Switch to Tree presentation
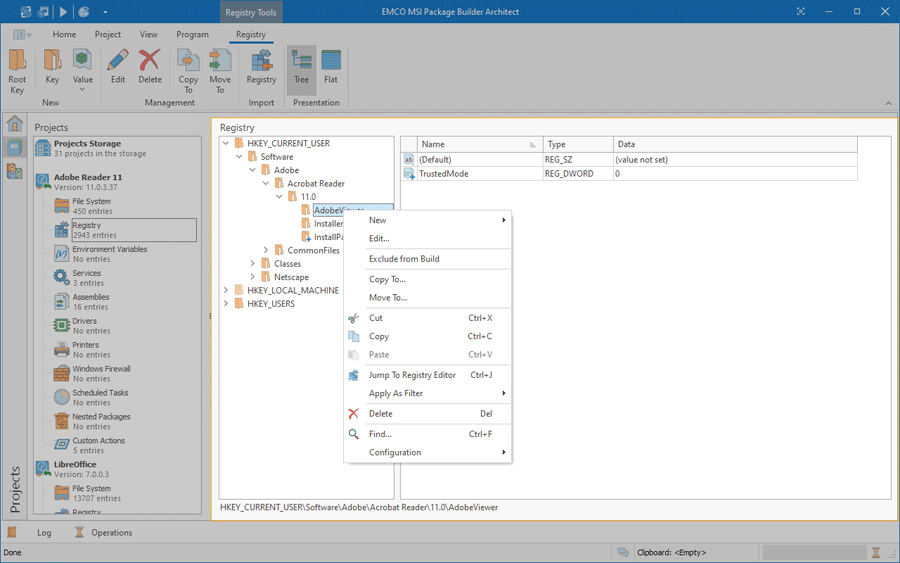Screen dimensions: 900x563 (x=301, y=68)
